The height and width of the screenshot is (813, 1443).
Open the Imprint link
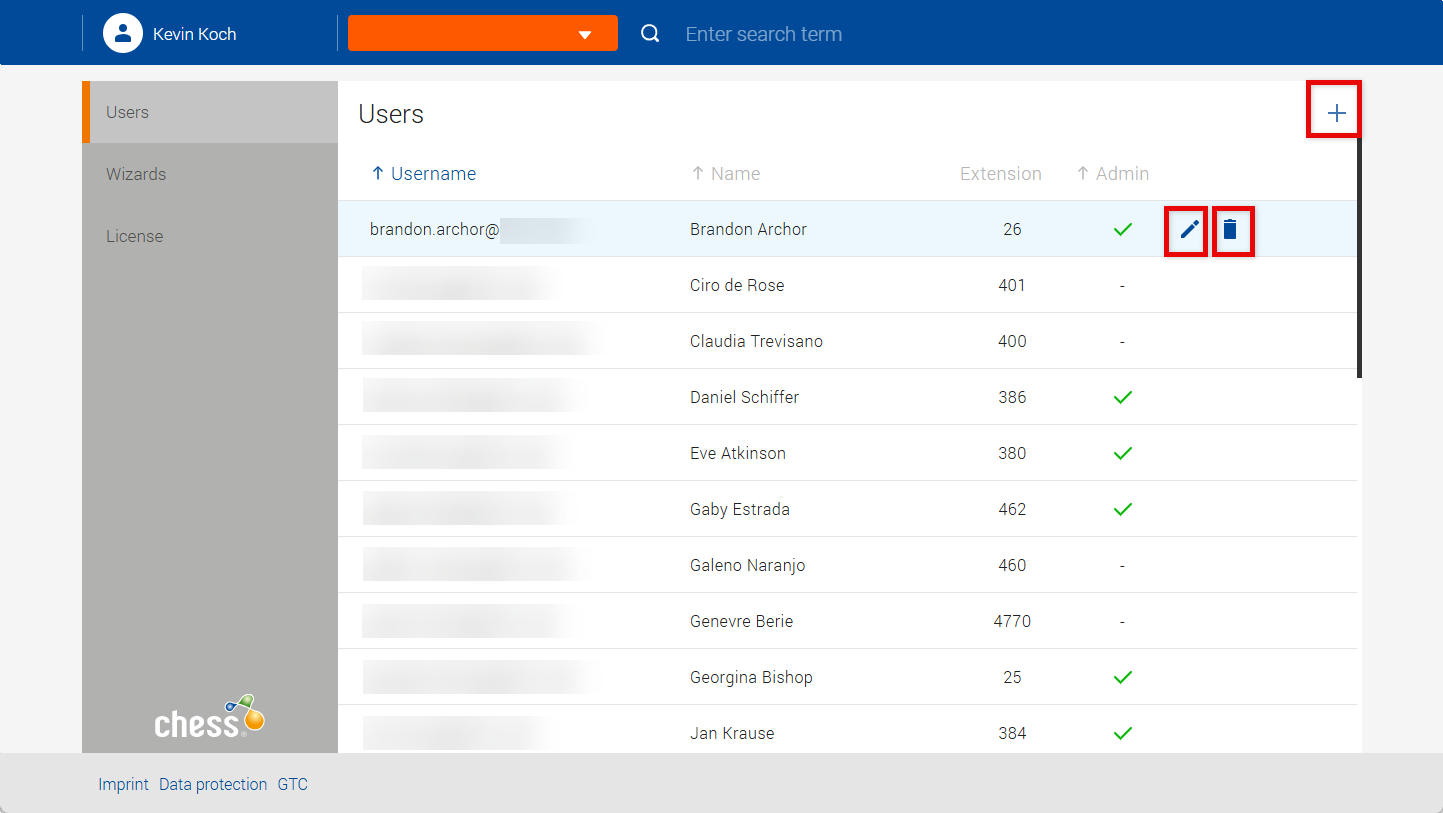point(123,784)
